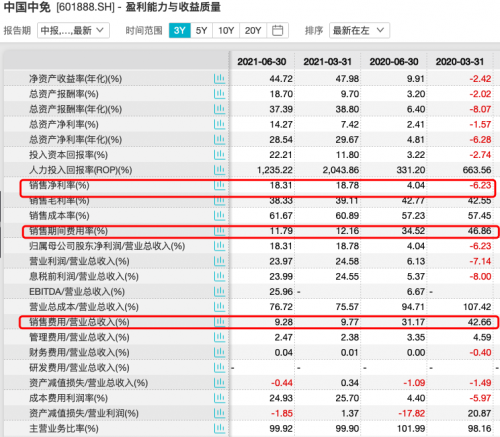Select the 主营业务比率(%) row label
This screenshot has height=437, width=500.
[64, 429]
